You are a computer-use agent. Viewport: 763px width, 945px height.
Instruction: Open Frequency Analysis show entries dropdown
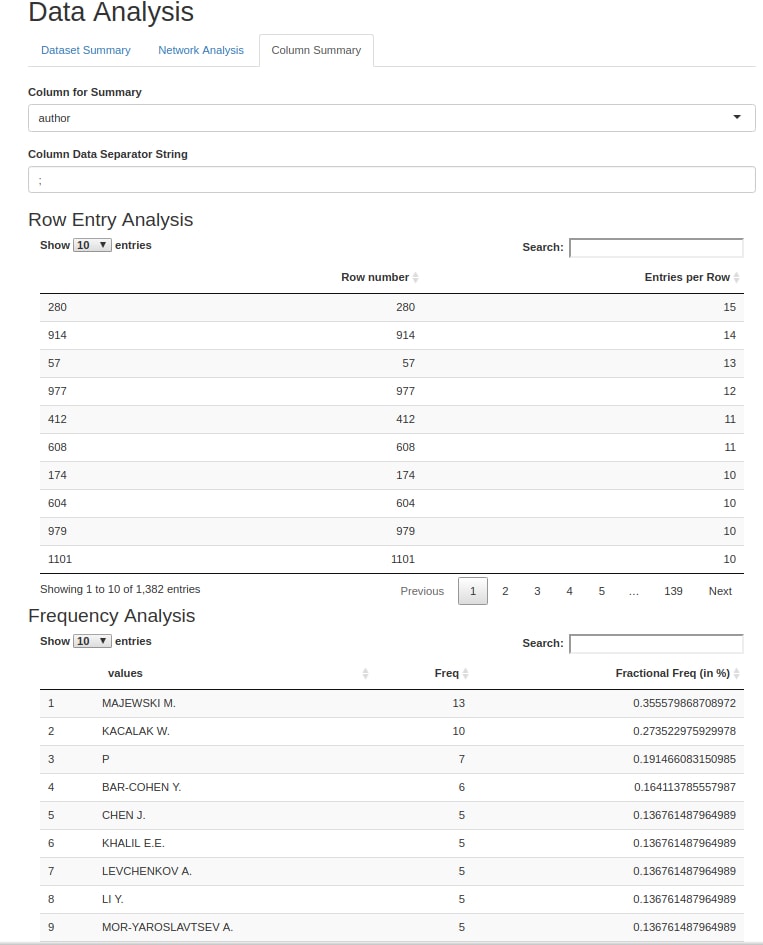point(92,641)
